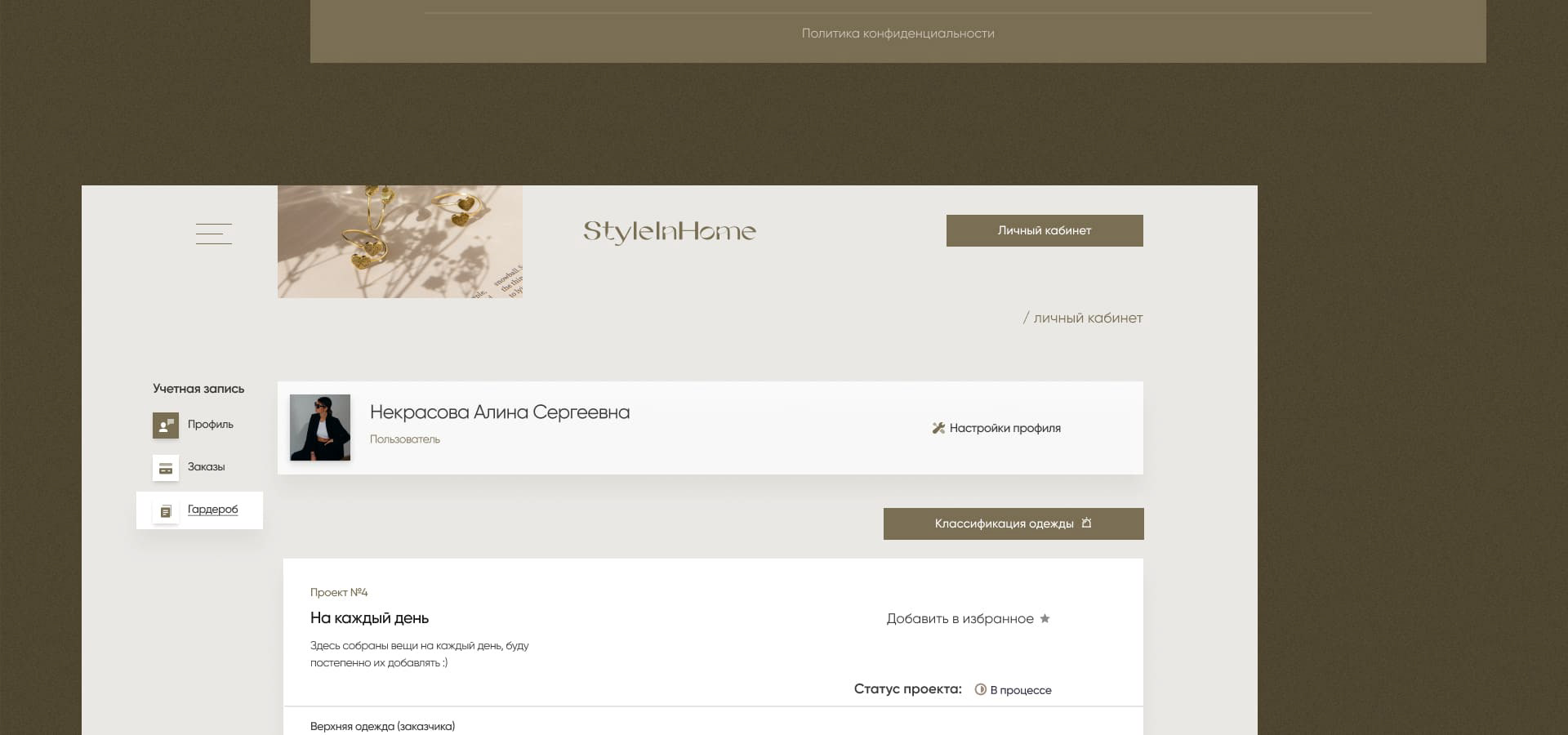Open the Политика конфиденциальности link
This screenshot has height=735, width=1568.
pos(898,33)
